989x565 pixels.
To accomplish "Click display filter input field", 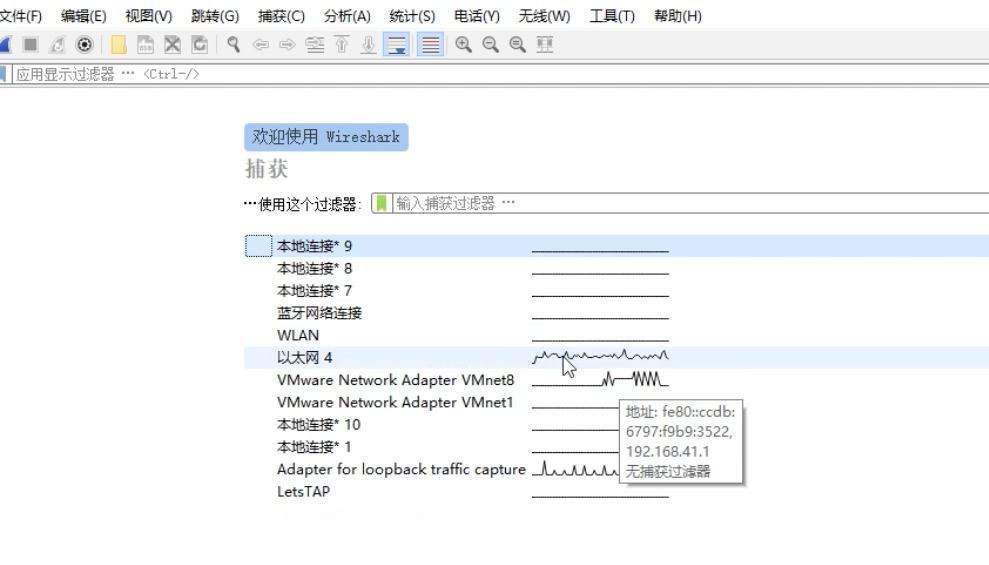I will pyautogui.click(x=501, y=74).
